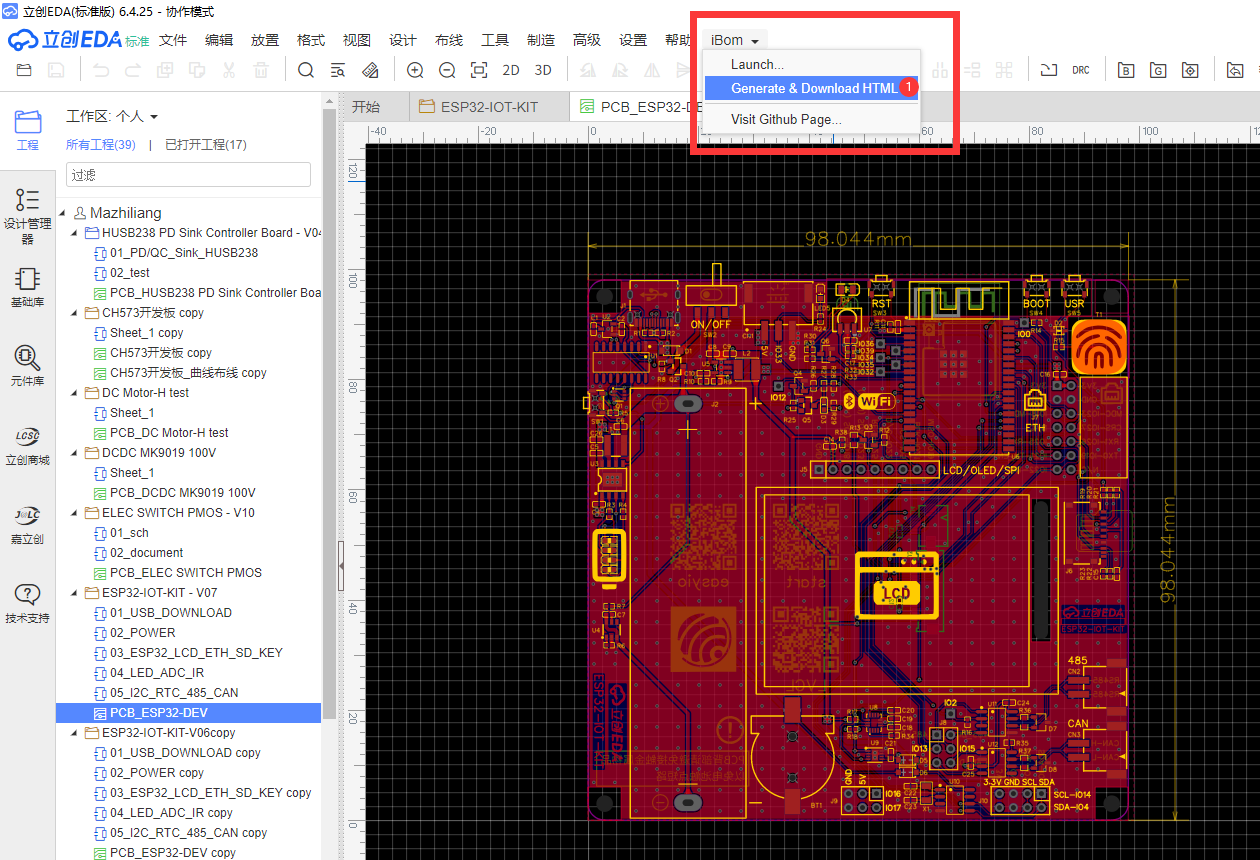This screenshot has height=860, width=1260.
Task: Open the 元件库 panel in left sidebar
Action: tap(27, 363)
